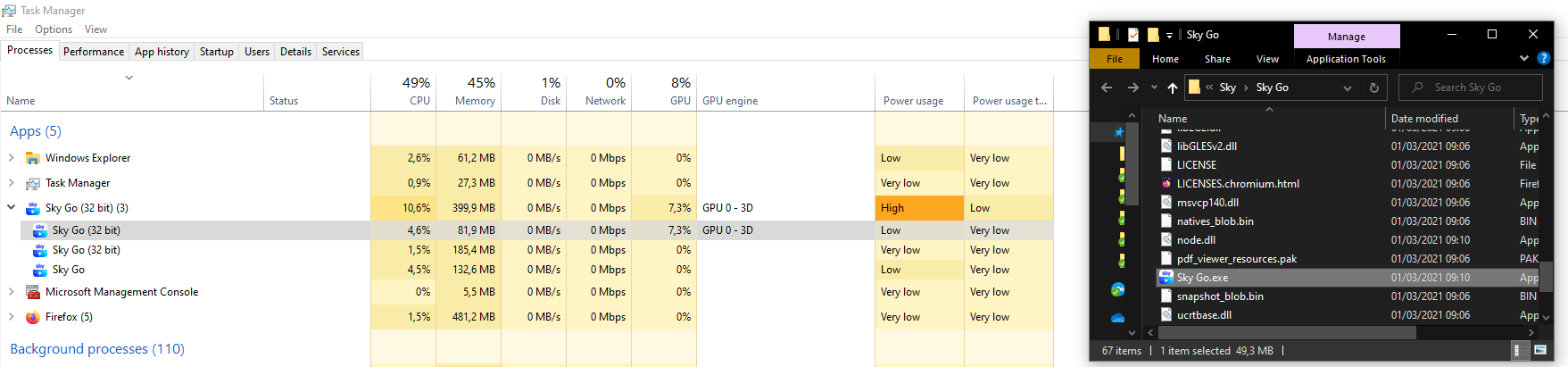
Task: Expand the Microsoft Management Console group
Action: (x=11, y=292)
